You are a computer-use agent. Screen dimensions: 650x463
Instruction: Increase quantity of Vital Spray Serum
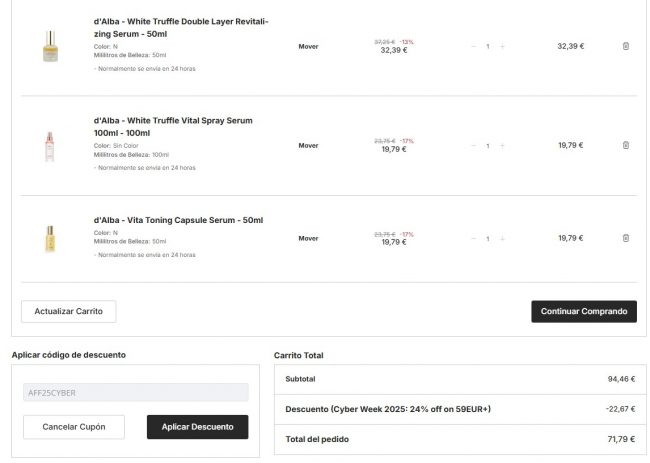tap(502, 145)
